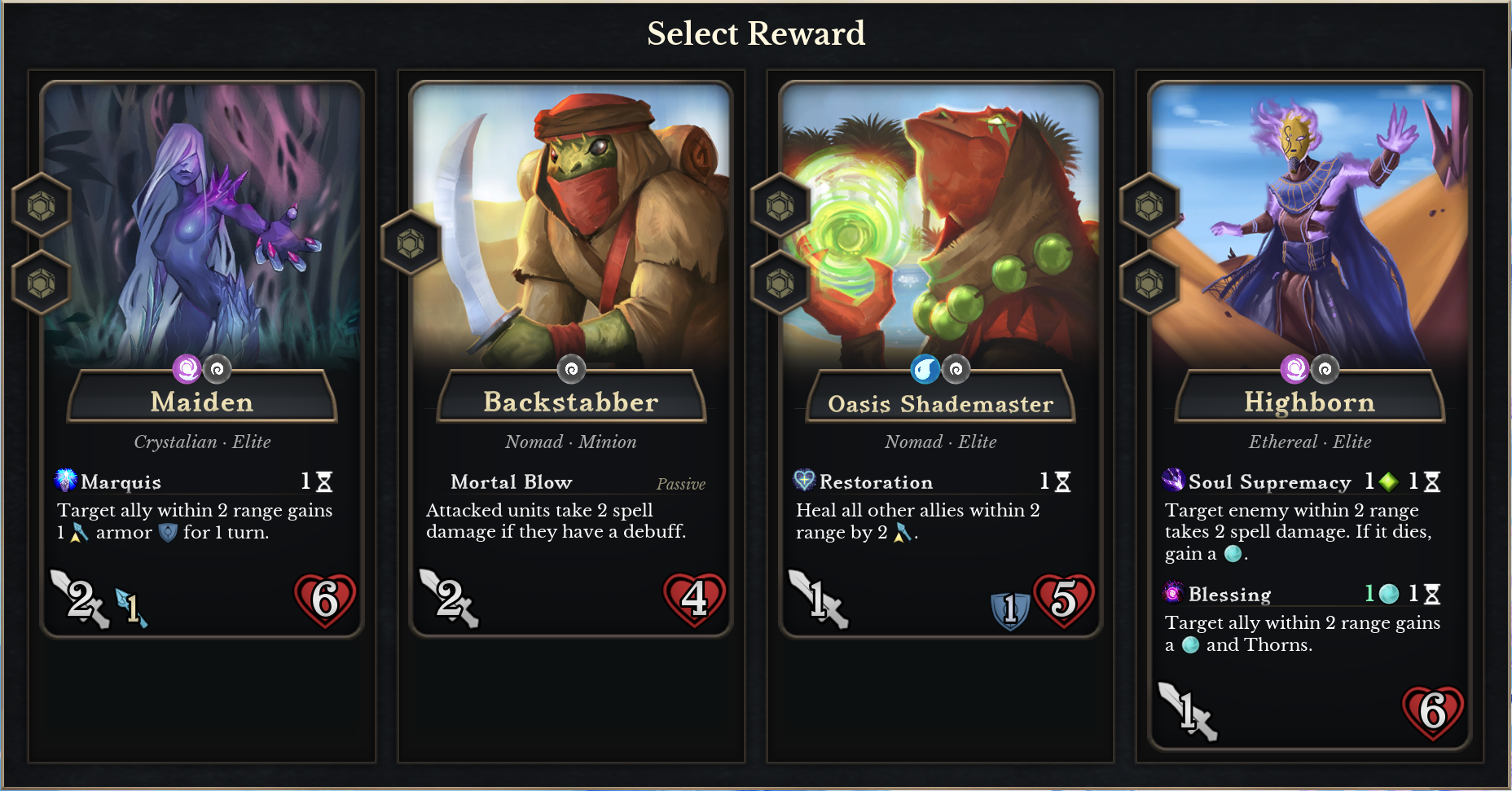
Task: Click the Soul Supremacy ability icon
Action: tap(1173, 481)
